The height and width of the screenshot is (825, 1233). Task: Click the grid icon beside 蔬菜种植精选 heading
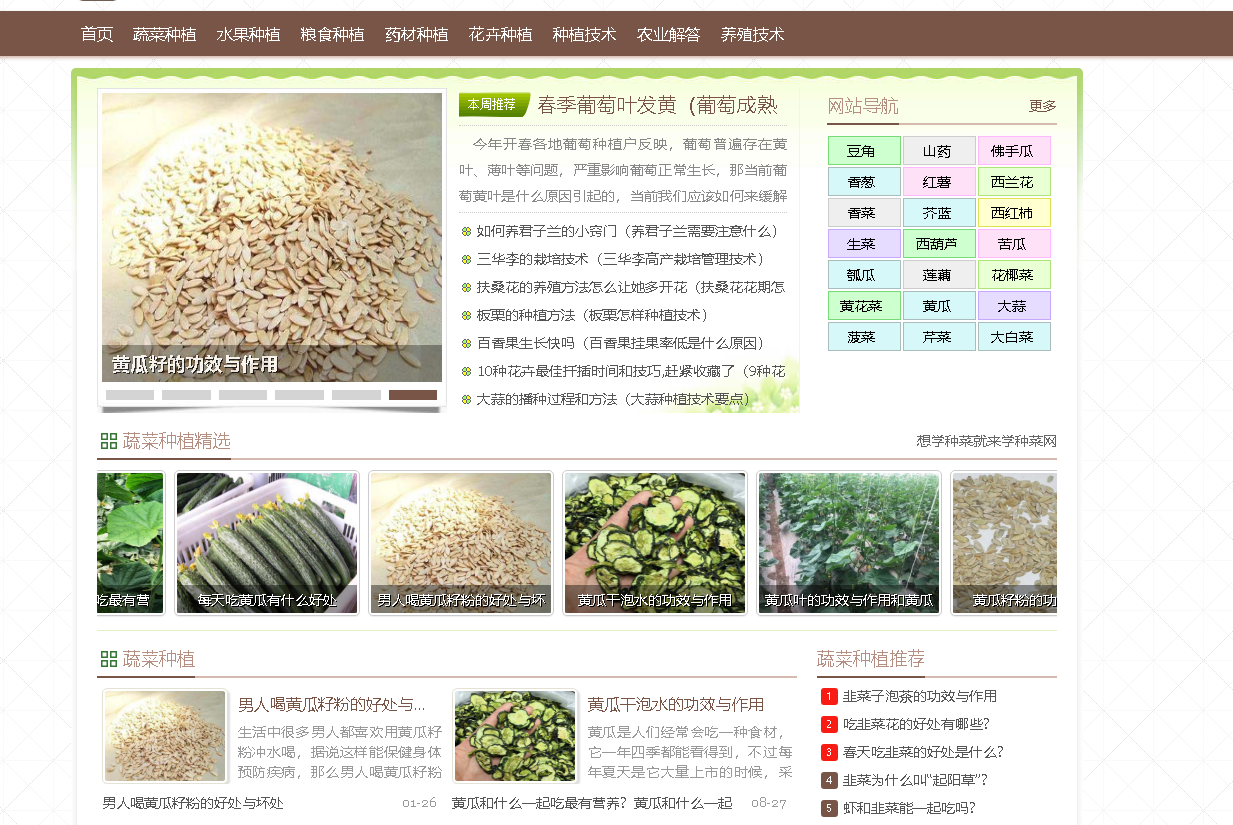click(x=109, y=440)
